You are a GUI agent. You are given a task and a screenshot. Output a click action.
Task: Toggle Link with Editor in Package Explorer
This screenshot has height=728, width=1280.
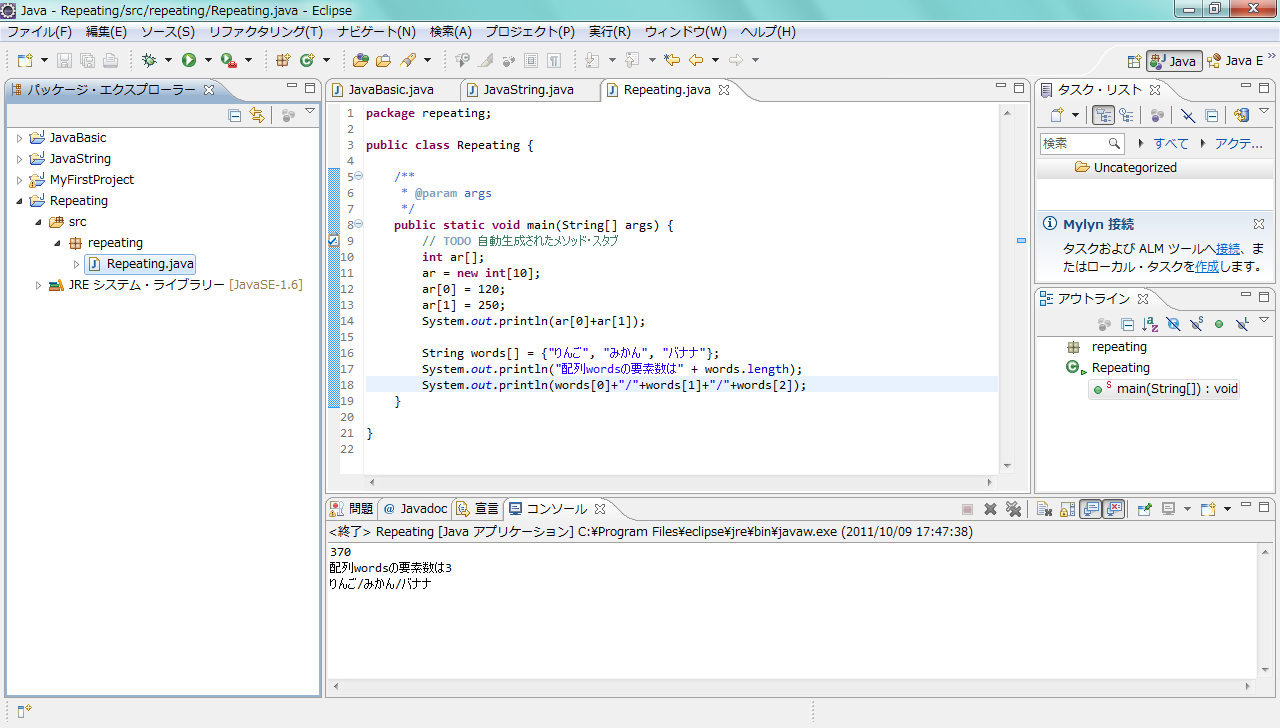[x=257, y=115]
